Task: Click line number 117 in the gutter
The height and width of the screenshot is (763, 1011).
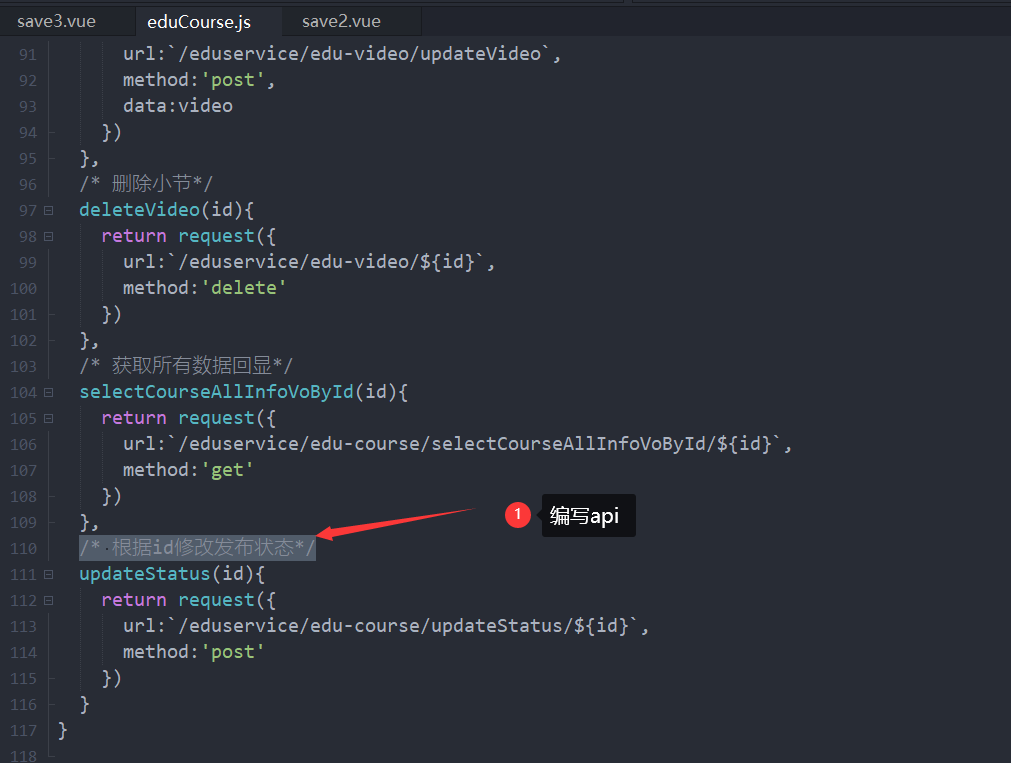Action: point(23,731)
